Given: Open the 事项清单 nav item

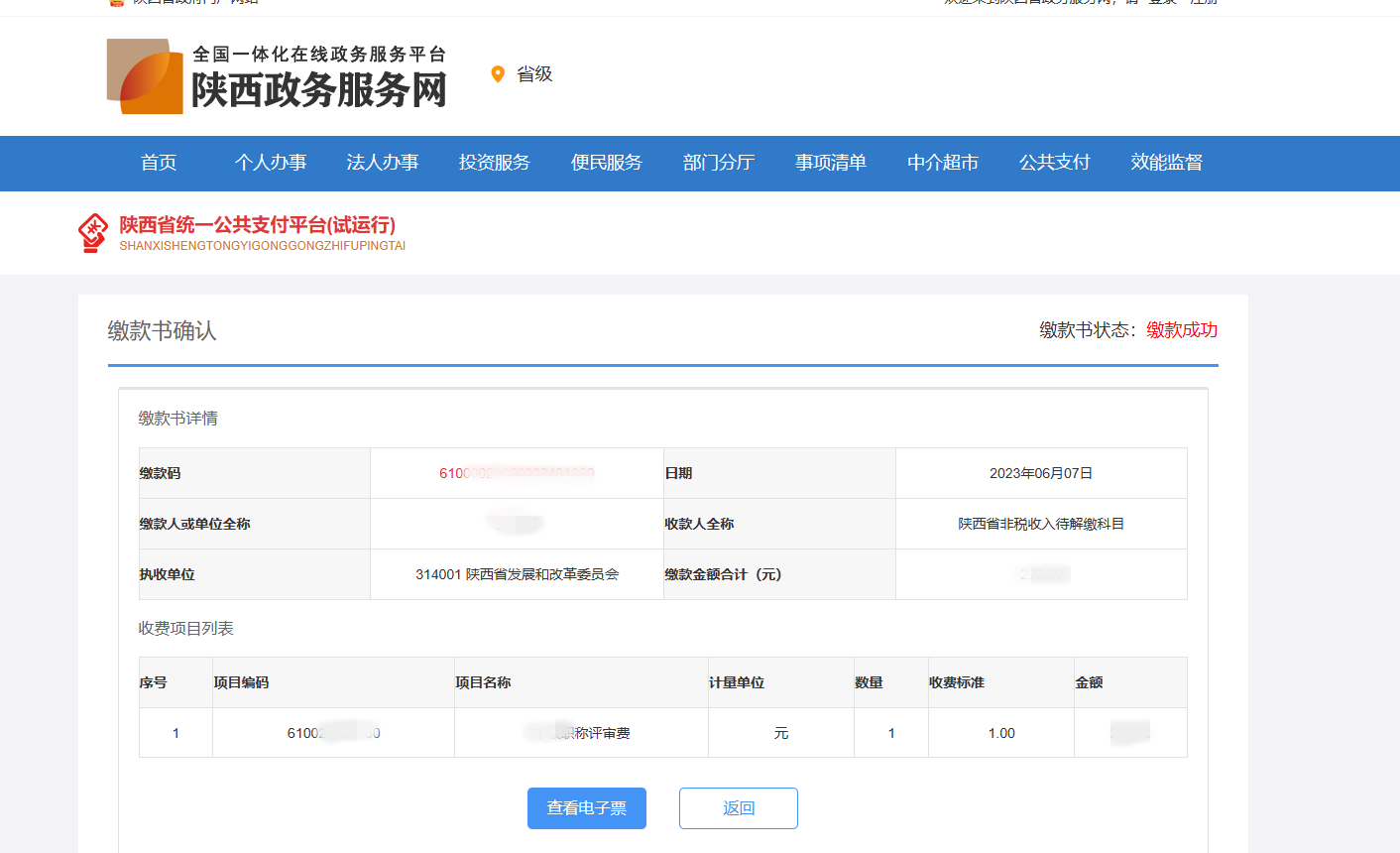Looking at the screenshot, I should tap(831, 163).
